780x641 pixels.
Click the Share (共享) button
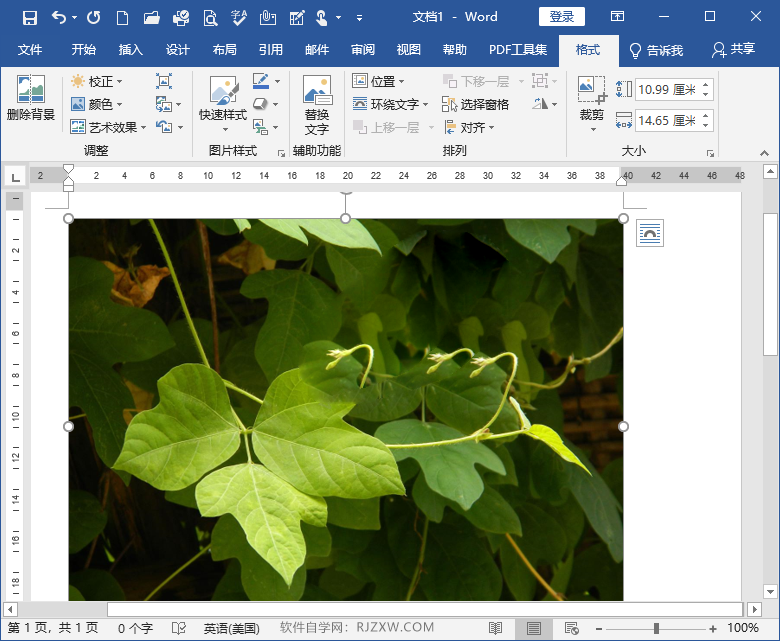point(733,50)
